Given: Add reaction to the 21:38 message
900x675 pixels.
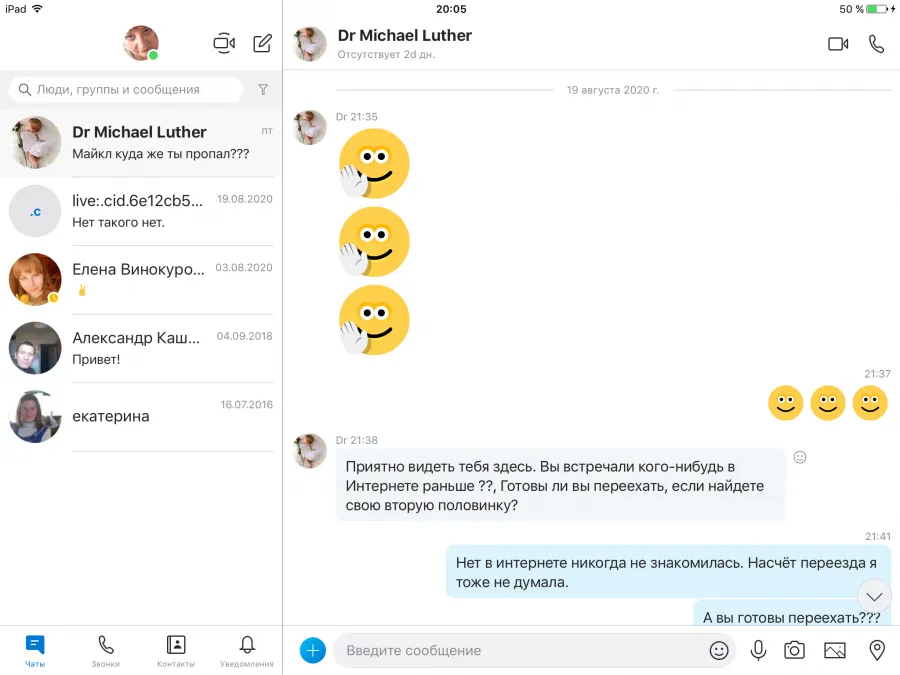Looking at the screenshot, I should tap(800, 457).
